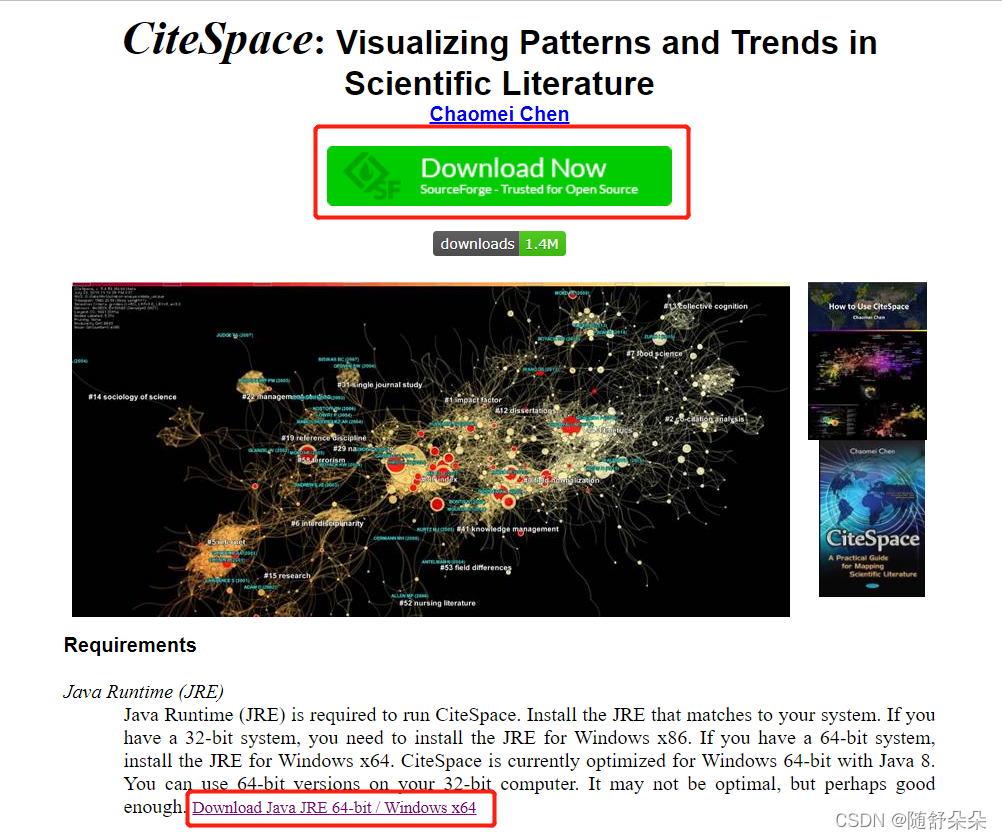
Task: Click the '#14 sociology of science' cluster label
Action: pos(132,397)
